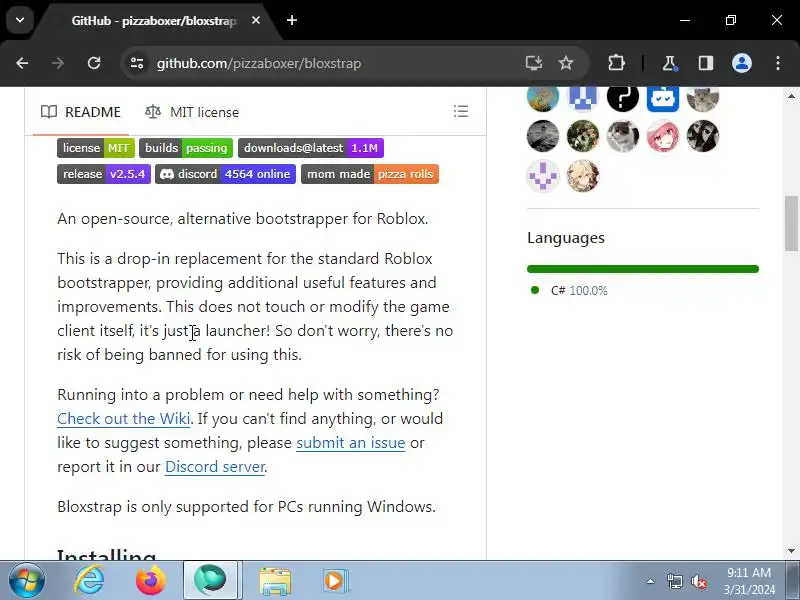The image size is (800, 600).
Task: Click the dark monochrome avatar ending second row
Action: [703, 136]
